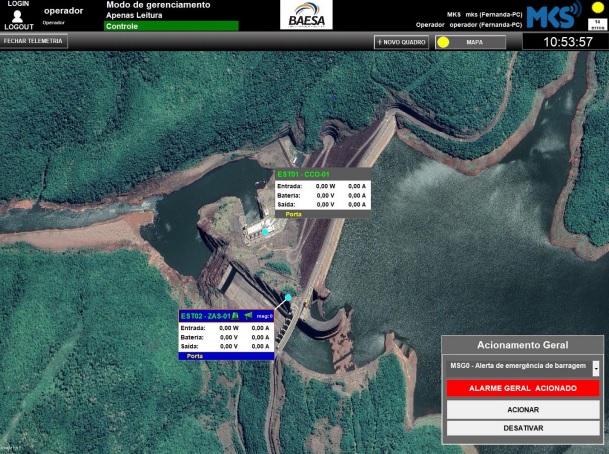Toggle the yellow MAPA indicator
Image resolution: width=609 pixels, height=454 pixels.
pos(442,42)
